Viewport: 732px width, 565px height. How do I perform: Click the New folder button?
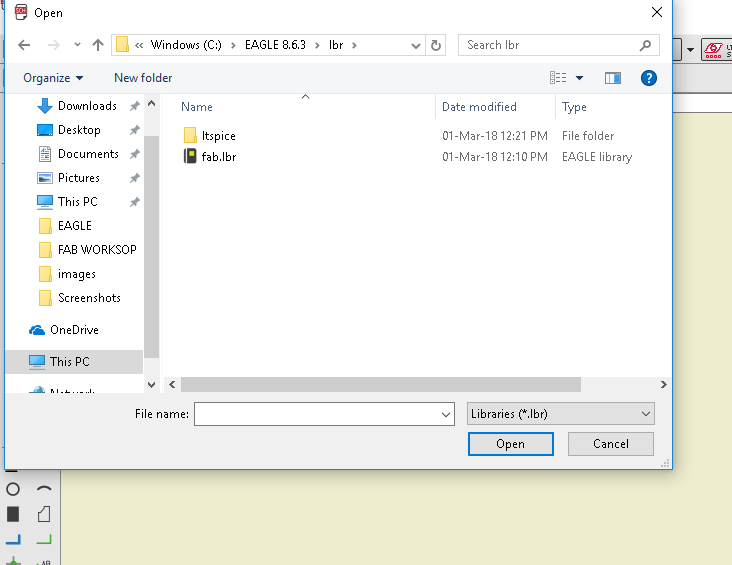click(x=143, y=78)
